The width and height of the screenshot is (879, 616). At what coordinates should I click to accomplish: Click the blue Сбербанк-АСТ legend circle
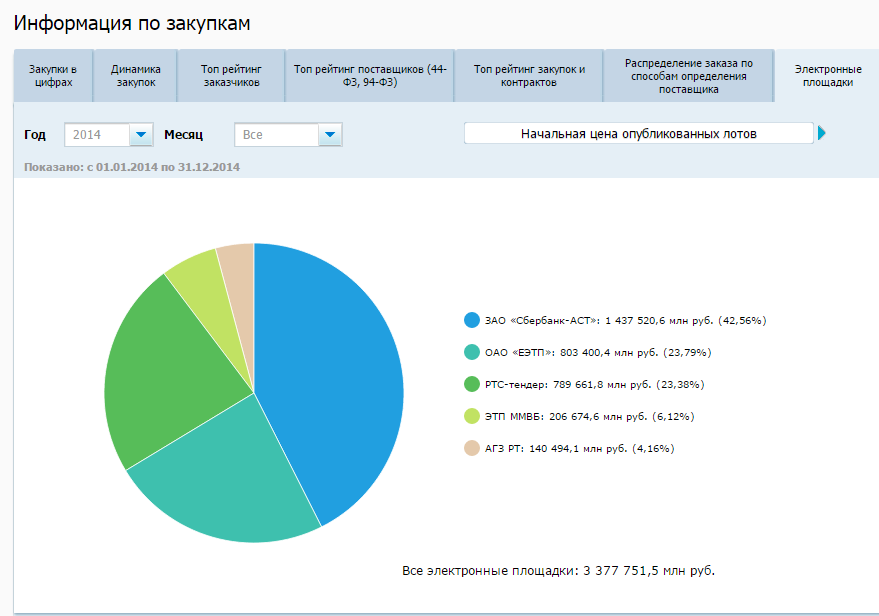pyautogui.click(x=472, y=320)
